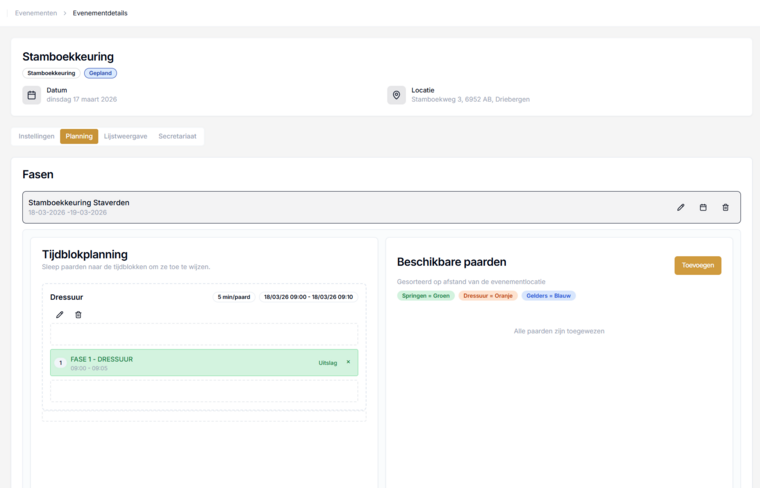Click the address Stamboekweg 3, 6952 AB, Driebergen
This screenshot has width=760, height=488.
pos(471,99)
